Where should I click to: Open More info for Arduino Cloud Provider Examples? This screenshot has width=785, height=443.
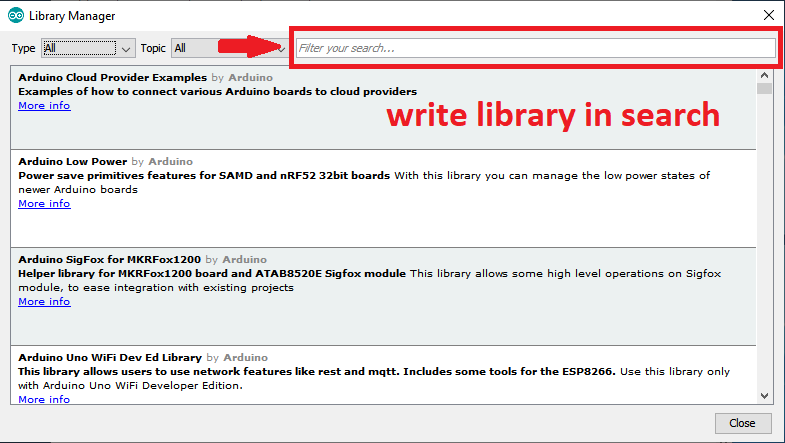[44, 106]
